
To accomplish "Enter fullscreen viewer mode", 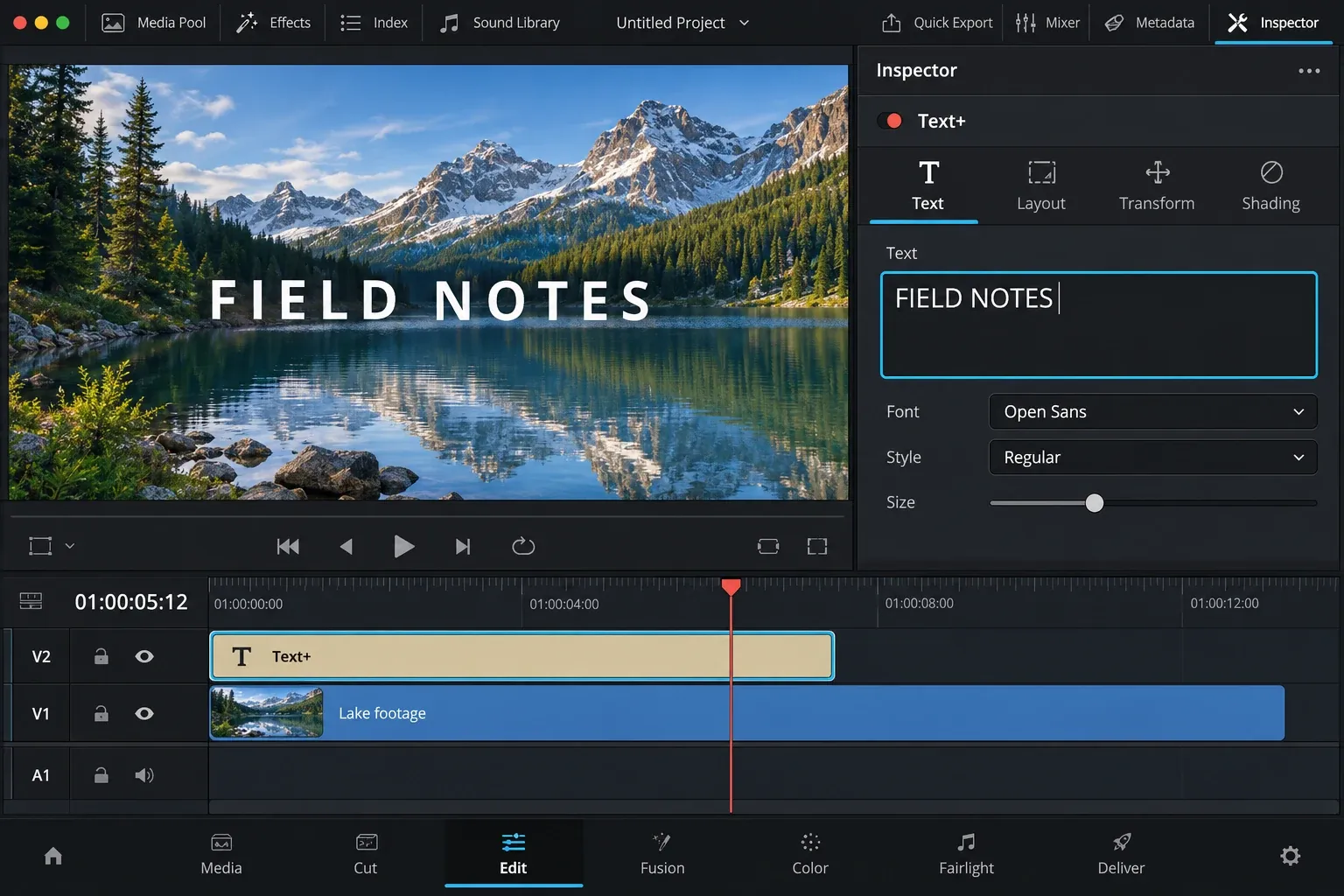I will point(817,547).
